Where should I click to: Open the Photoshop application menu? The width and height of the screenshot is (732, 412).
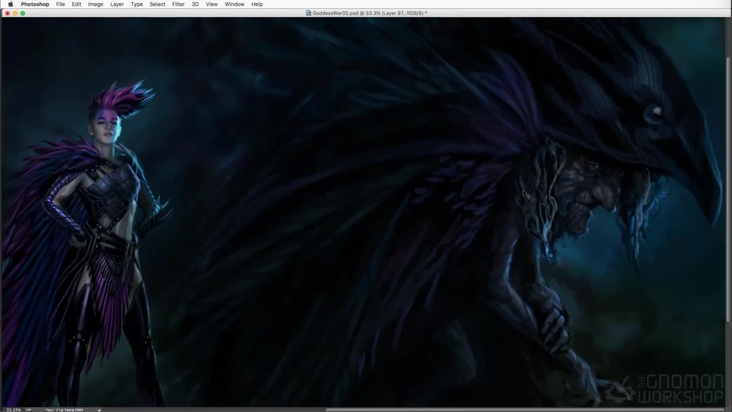(35, 4)
